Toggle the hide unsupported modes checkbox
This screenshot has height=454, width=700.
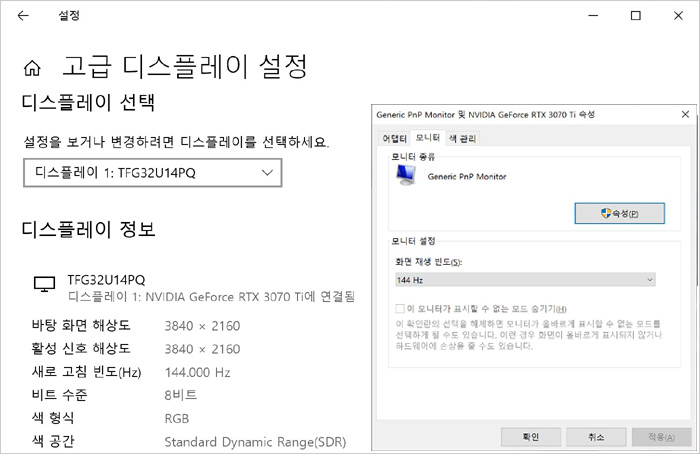click(400, 308)
